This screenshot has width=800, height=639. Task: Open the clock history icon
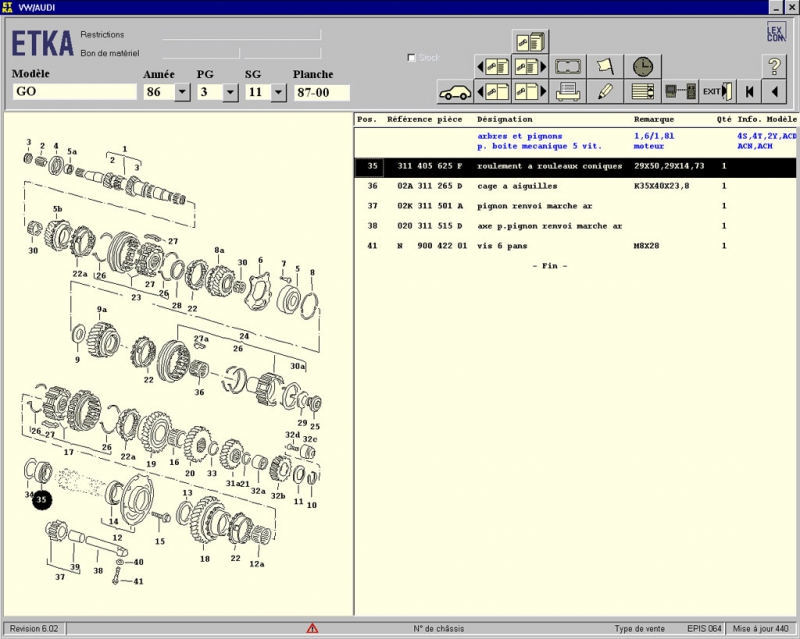coord(643,67)
